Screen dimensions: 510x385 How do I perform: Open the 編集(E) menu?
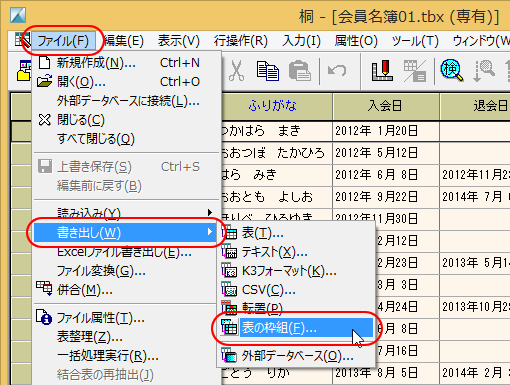point(124,41)
